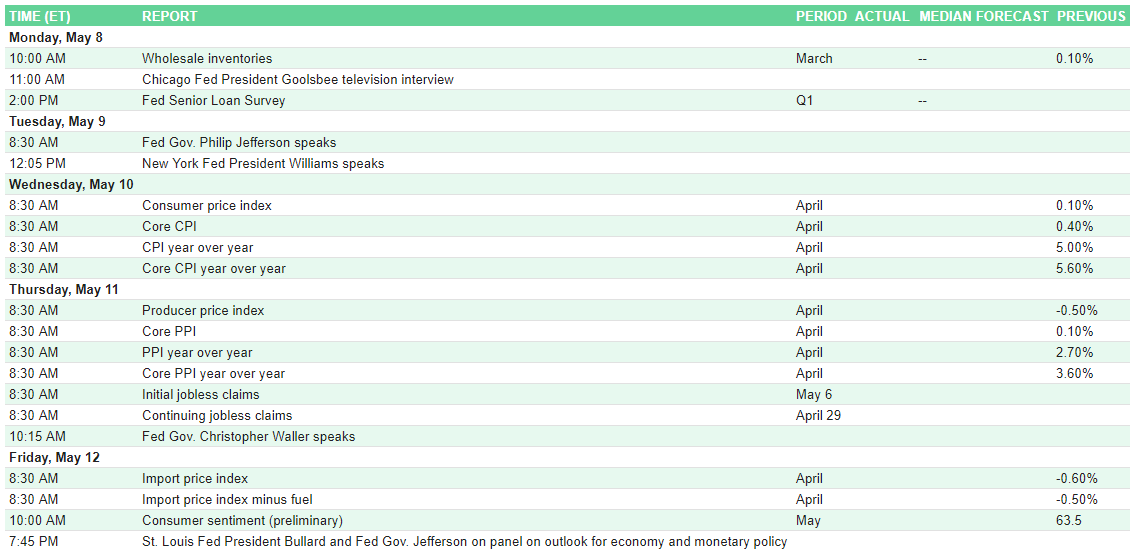
Task: Click the REPORT column header
Action: pyautogui.click(x=170, y=16)
